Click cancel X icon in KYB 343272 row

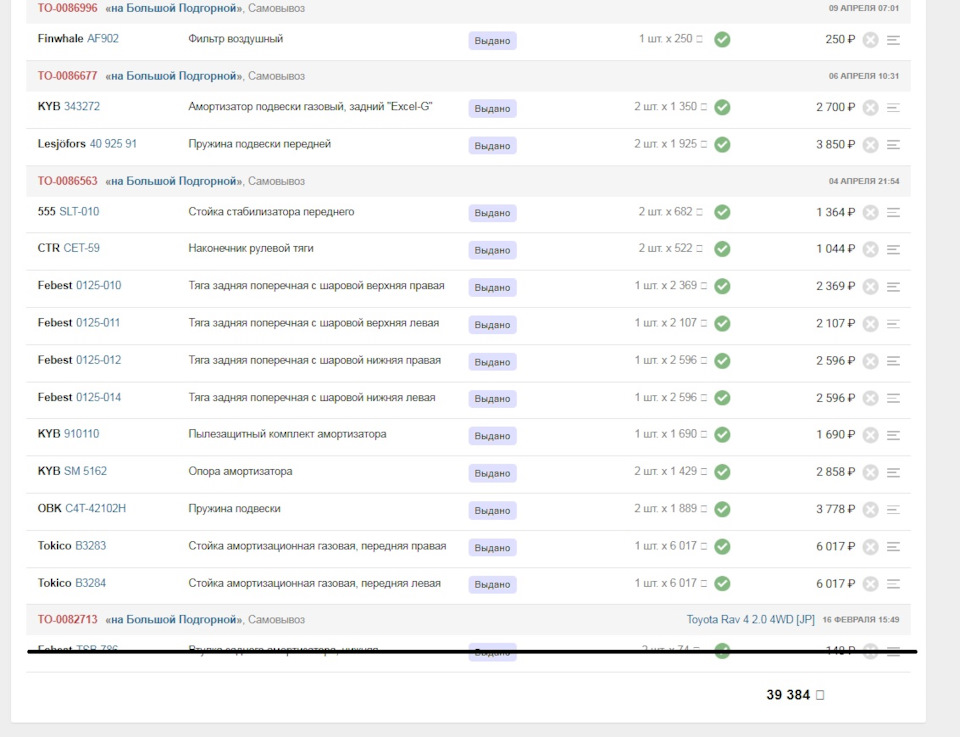tap(870, 108)
